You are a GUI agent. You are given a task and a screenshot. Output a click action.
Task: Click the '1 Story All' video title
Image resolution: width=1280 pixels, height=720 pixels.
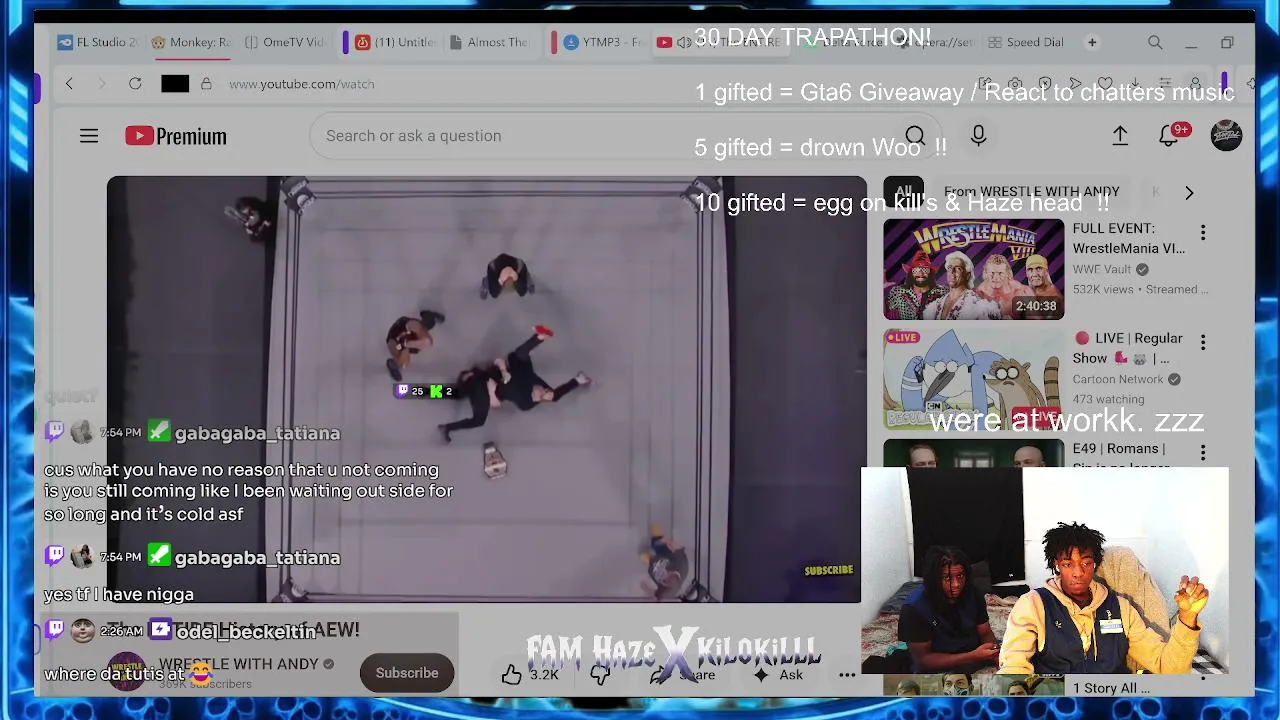[x=1111, y=688]
